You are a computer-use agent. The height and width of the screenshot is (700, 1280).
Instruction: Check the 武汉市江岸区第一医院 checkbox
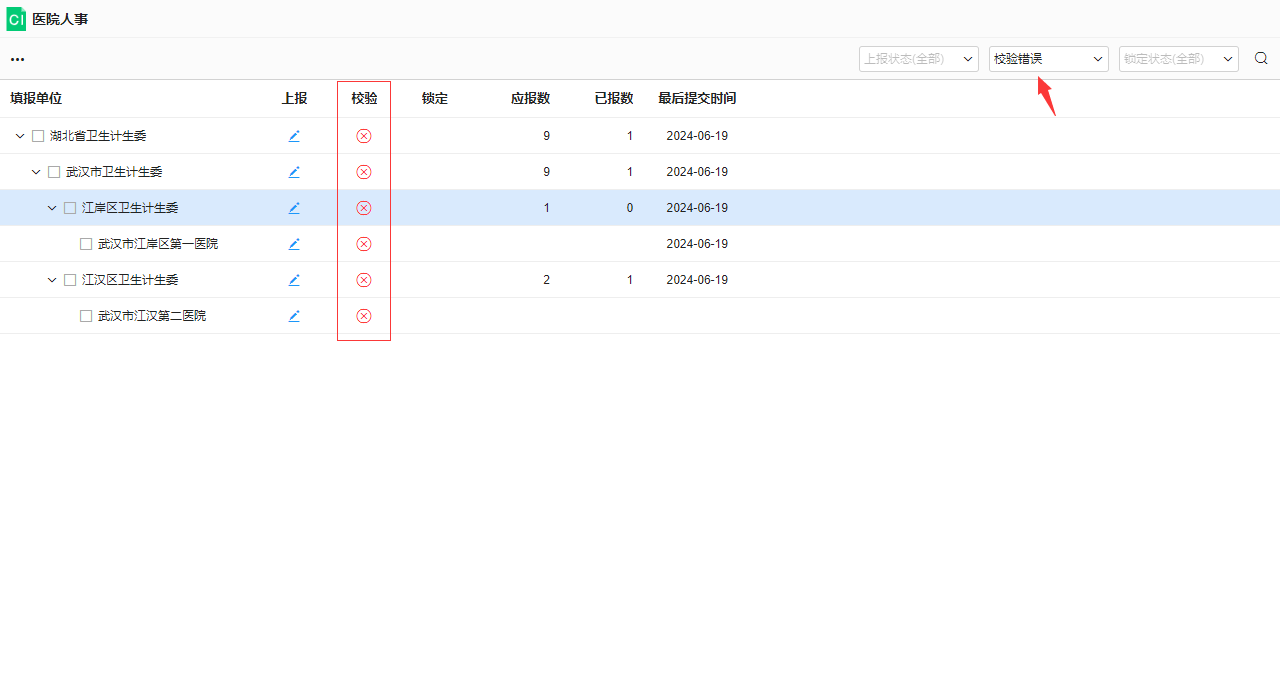pyautogui.click(x=86, y=244)
